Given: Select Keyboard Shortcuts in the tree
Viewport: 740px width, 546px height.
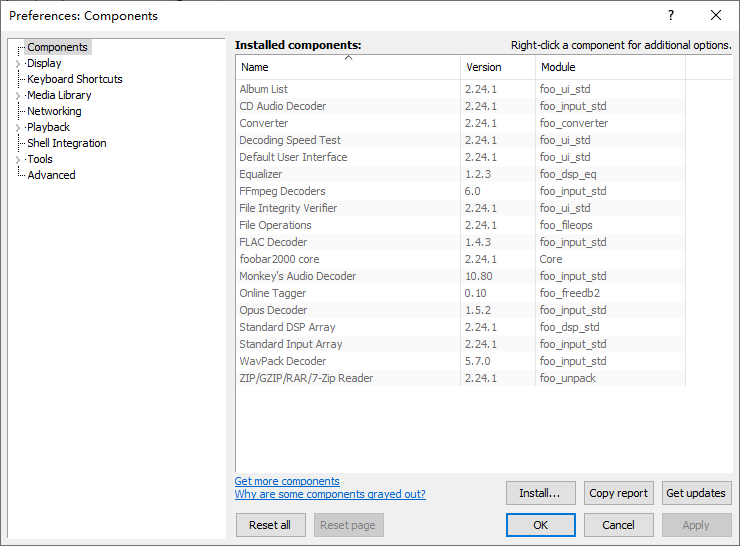Looking at the screenshot, I should click(74, 79).
